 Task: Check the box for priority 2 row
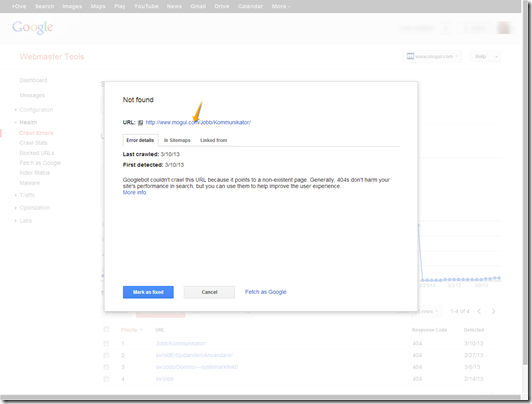(106, 355)
